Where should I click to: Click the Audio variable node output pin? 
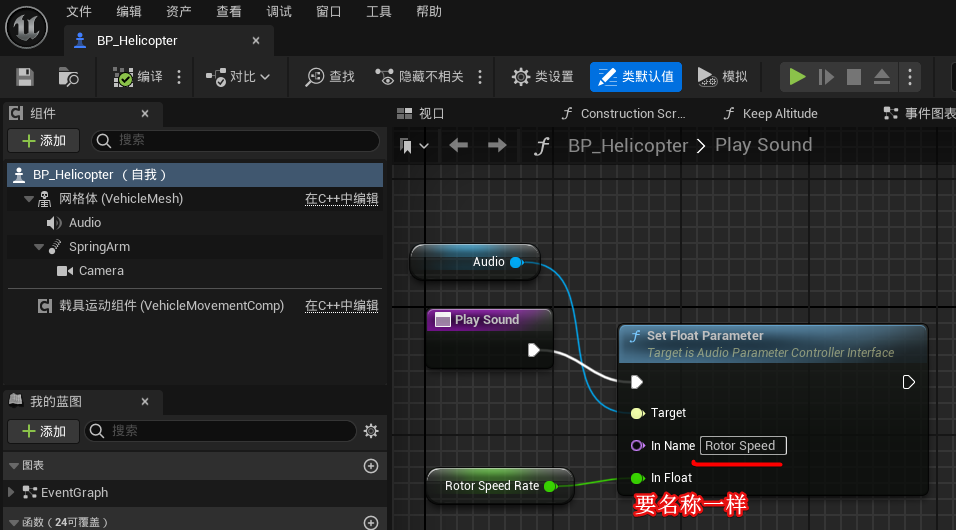[517, 262]
